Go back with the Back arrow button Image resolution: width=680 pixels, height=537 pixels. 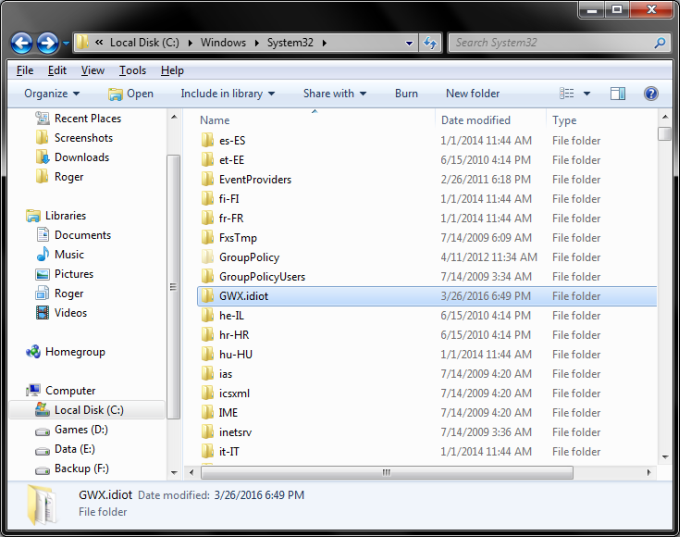pos(21,43)
